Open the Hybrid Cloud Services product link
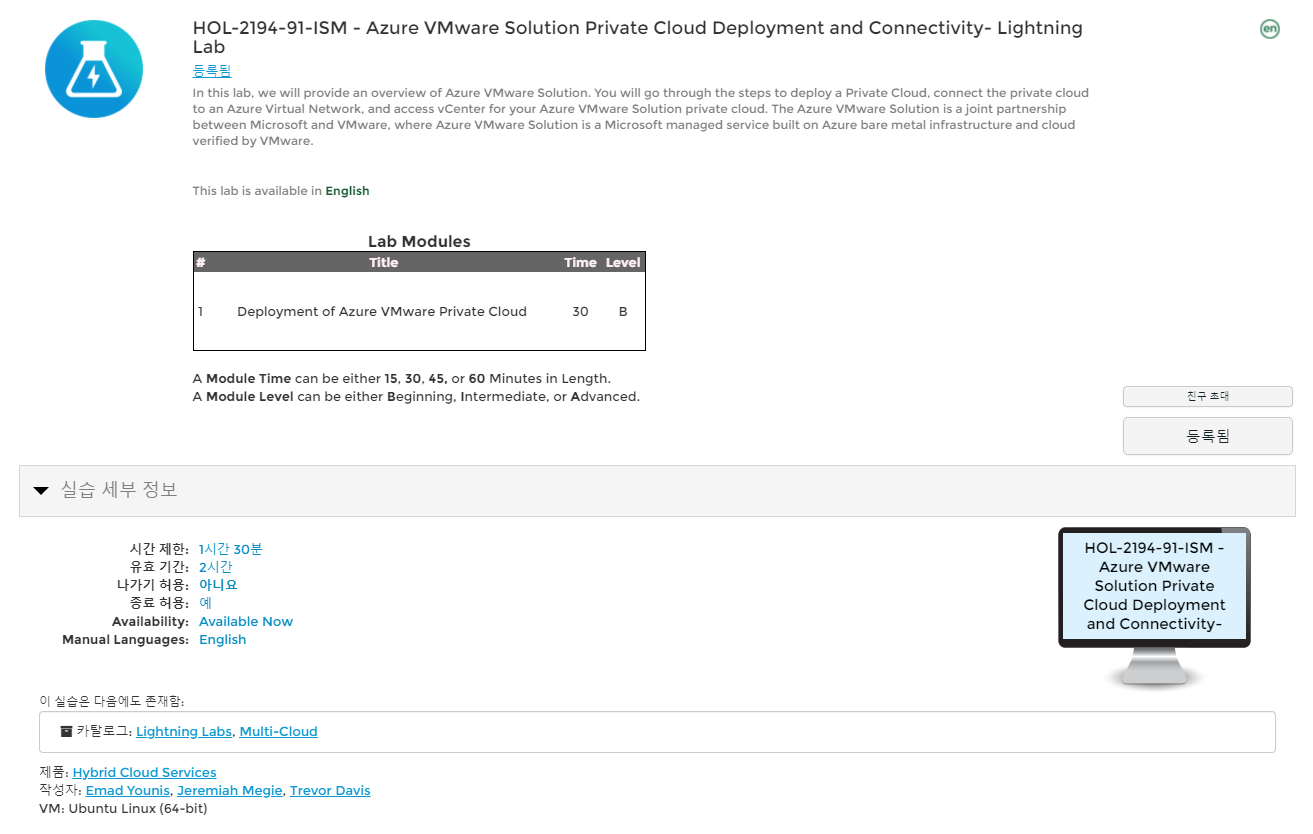Screen dimensions: 1313x834 [x=144, y=773]
